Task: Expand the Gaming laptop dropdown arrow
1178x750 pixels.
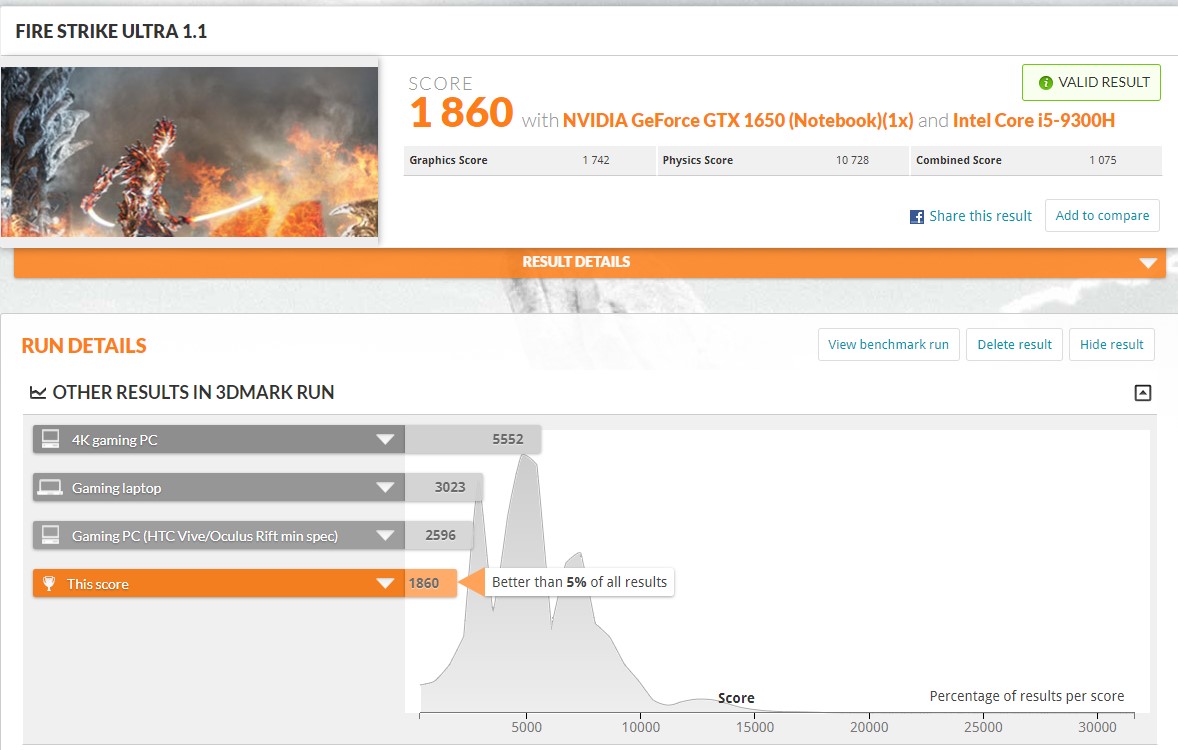Action: tap(385, 488)
